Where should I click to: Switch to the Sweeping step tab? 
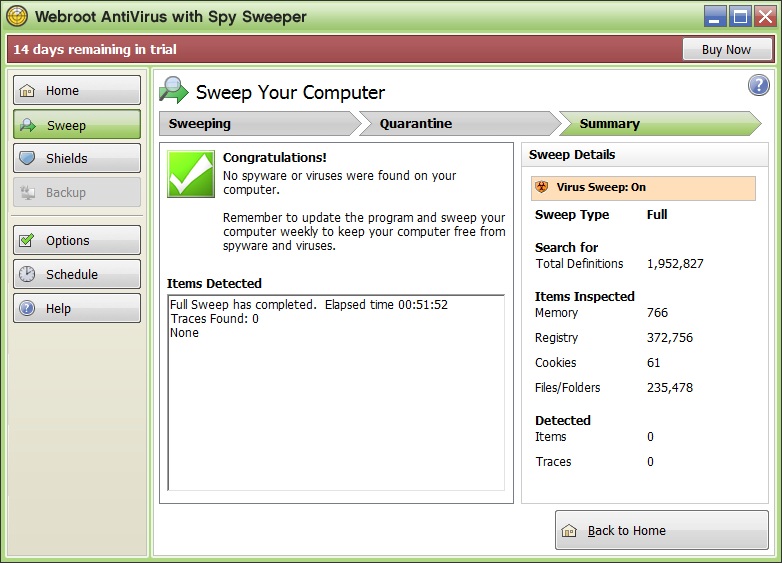(x=259, y=124)
